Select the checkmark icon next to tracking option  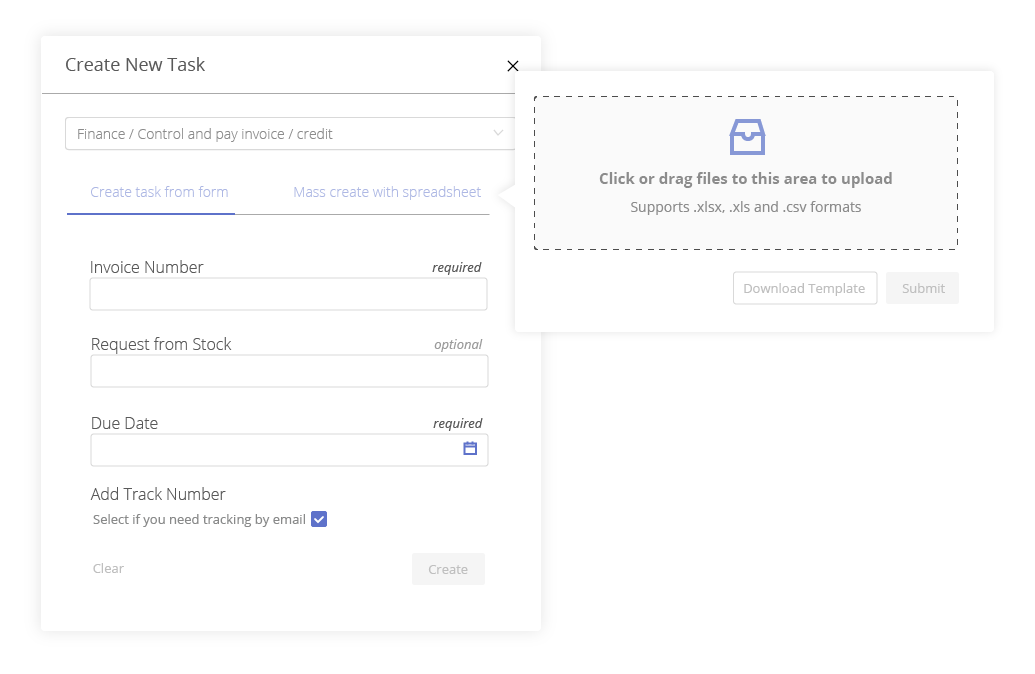click(319, 519)
